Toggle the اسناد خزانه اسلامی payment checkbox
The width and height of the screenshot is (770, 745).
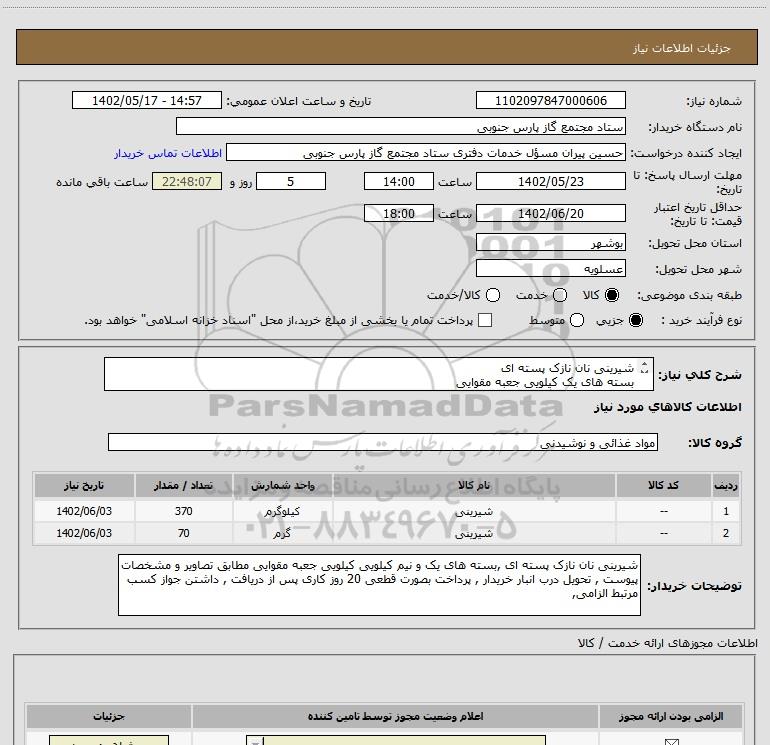[485, 320]
